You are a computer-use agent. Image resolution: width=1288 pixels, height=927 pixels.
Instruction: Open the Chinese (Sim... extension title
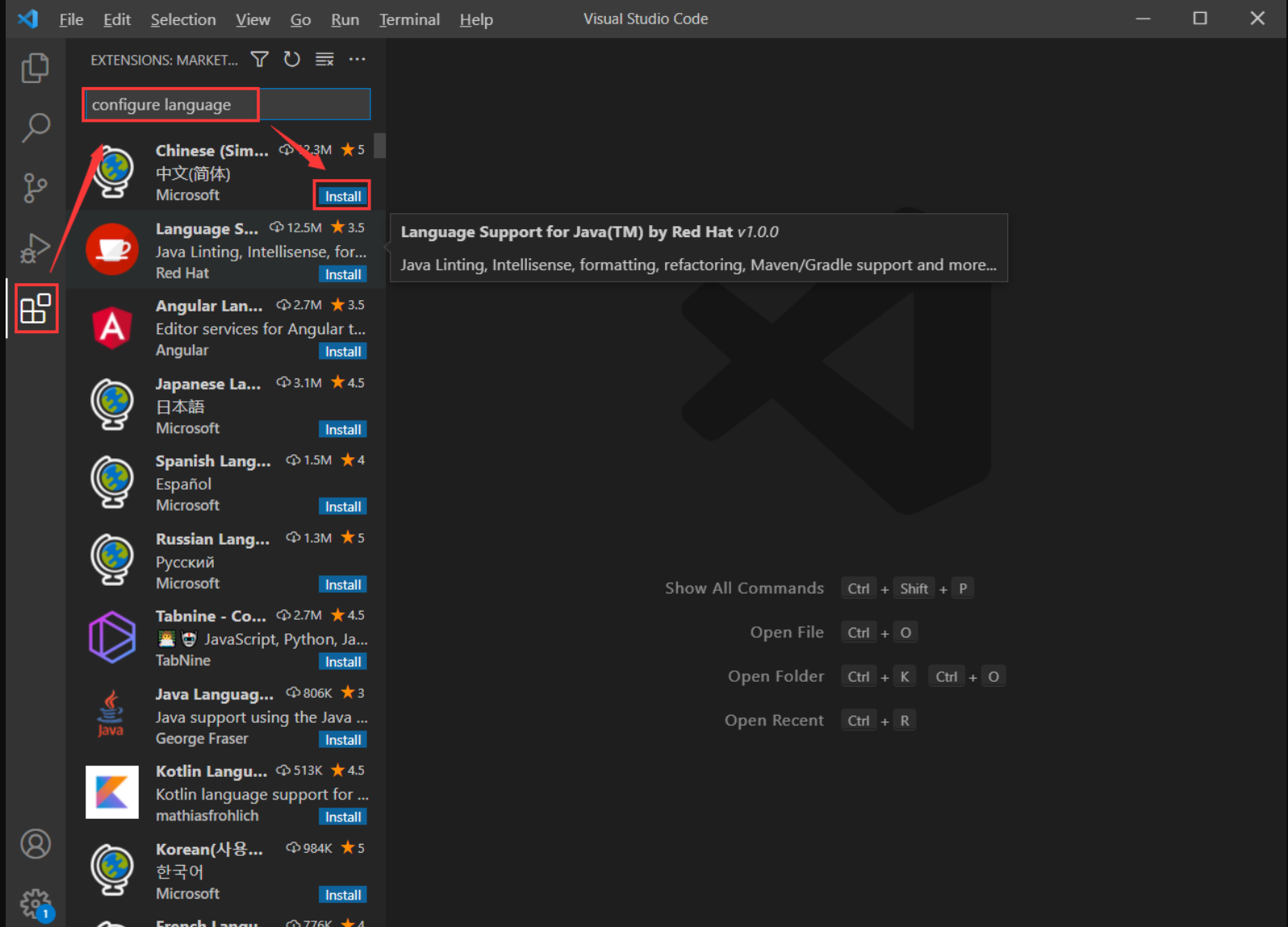click(212, 151)
